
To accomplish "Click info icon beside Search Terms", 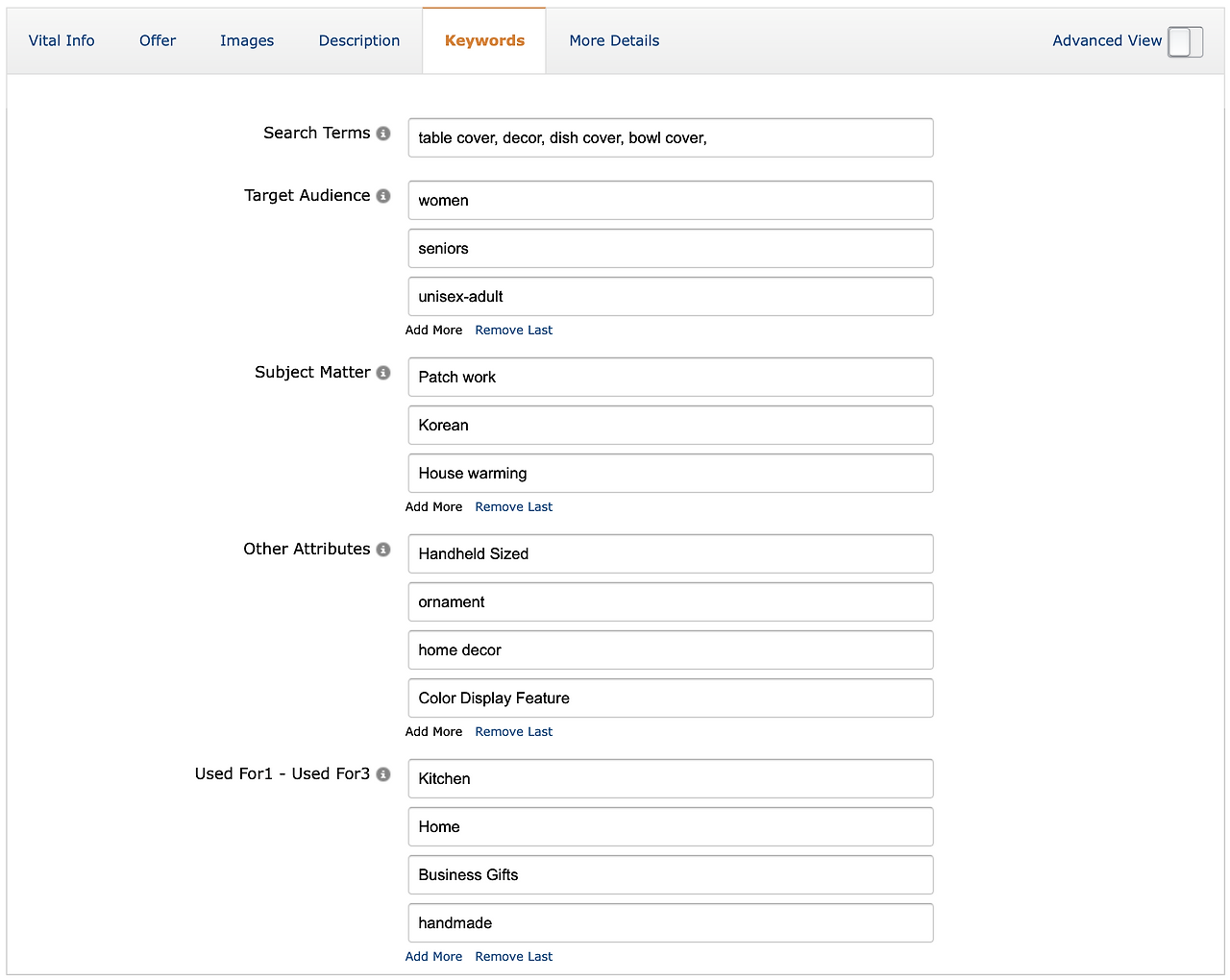I will (x=383, y=134).
